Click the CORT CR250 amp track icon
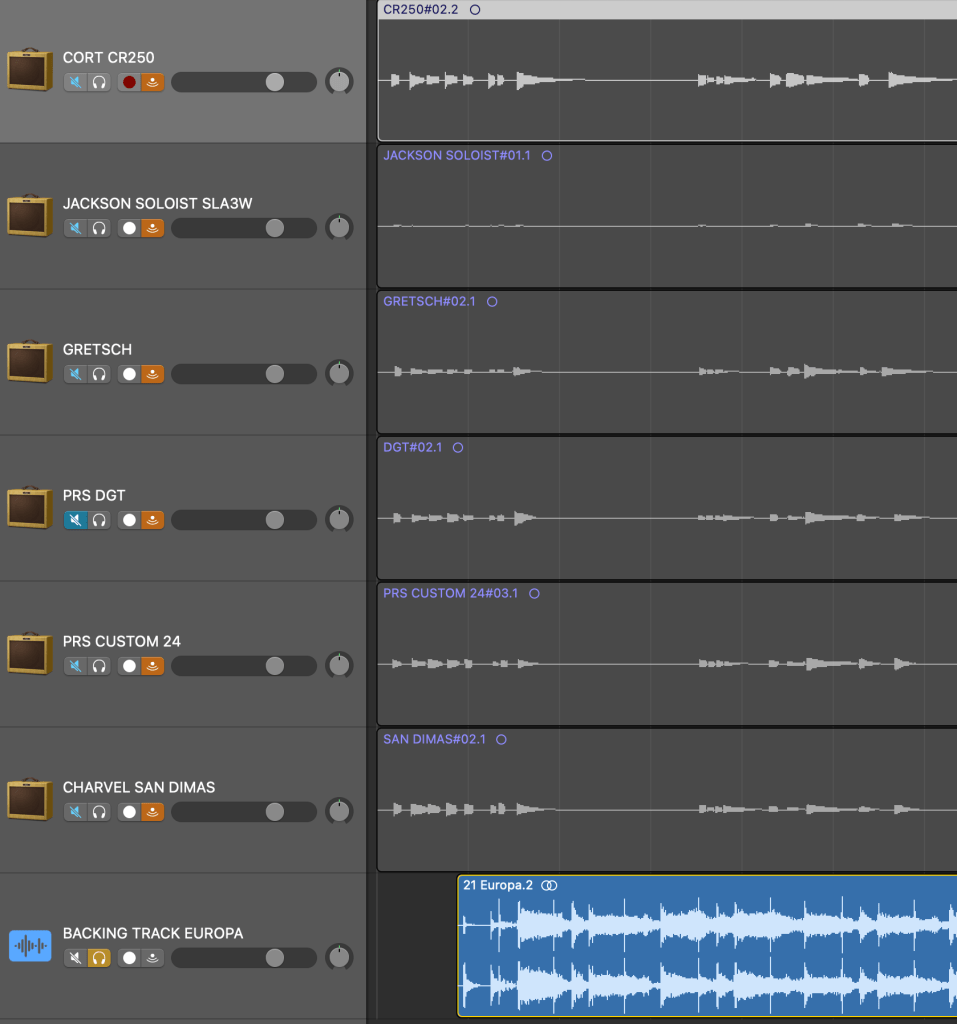 30,70
